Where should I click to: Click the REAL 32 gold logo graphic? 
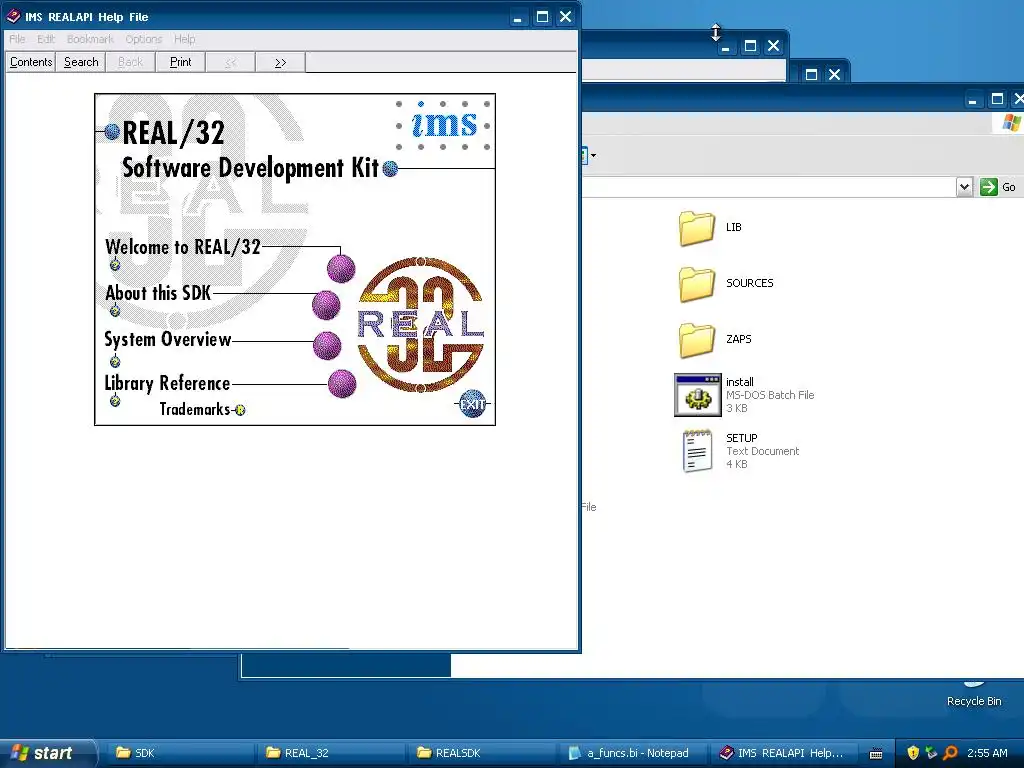[421, 325]
